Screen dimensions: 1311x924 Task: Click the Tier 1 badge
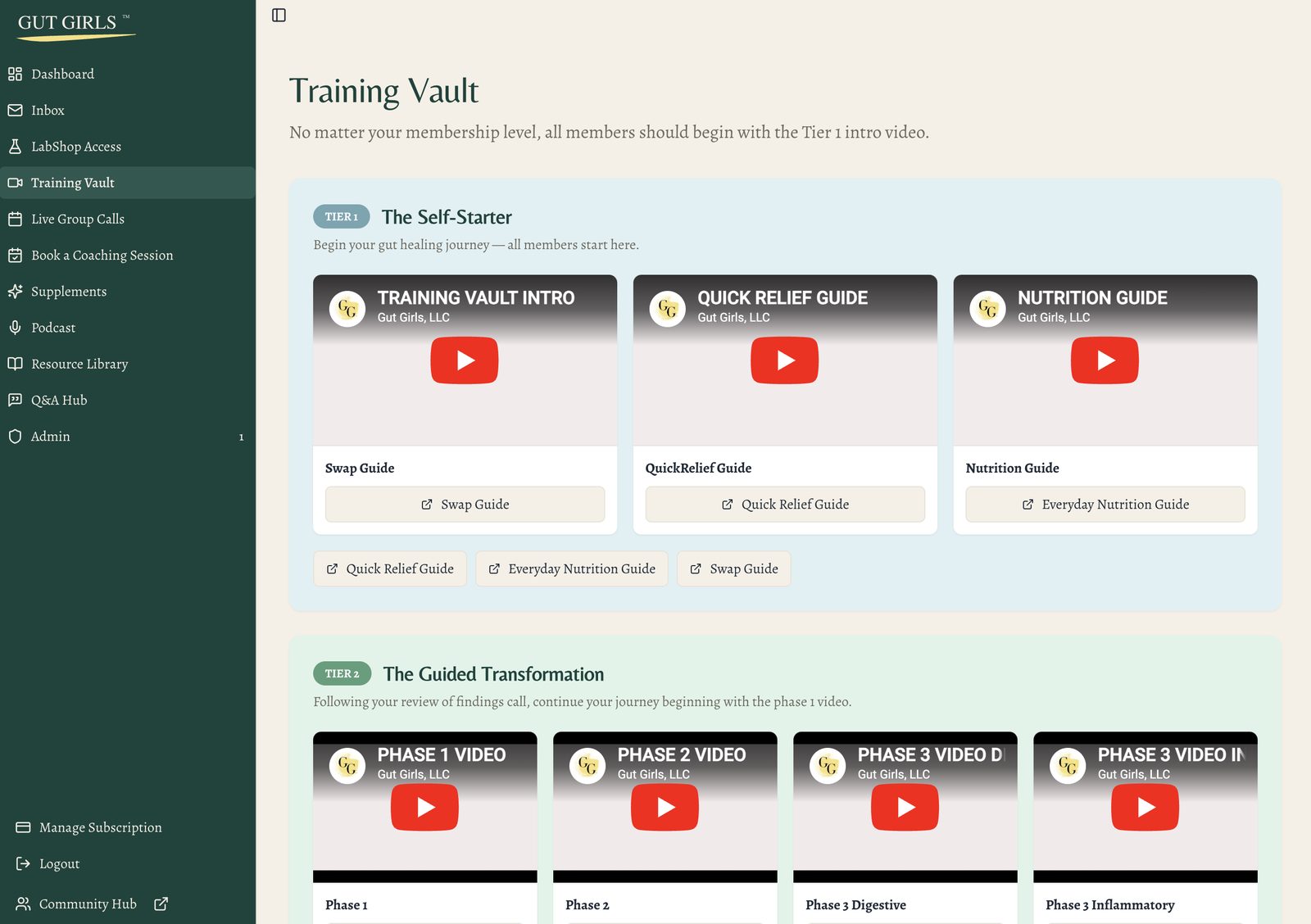pos(342,217)
